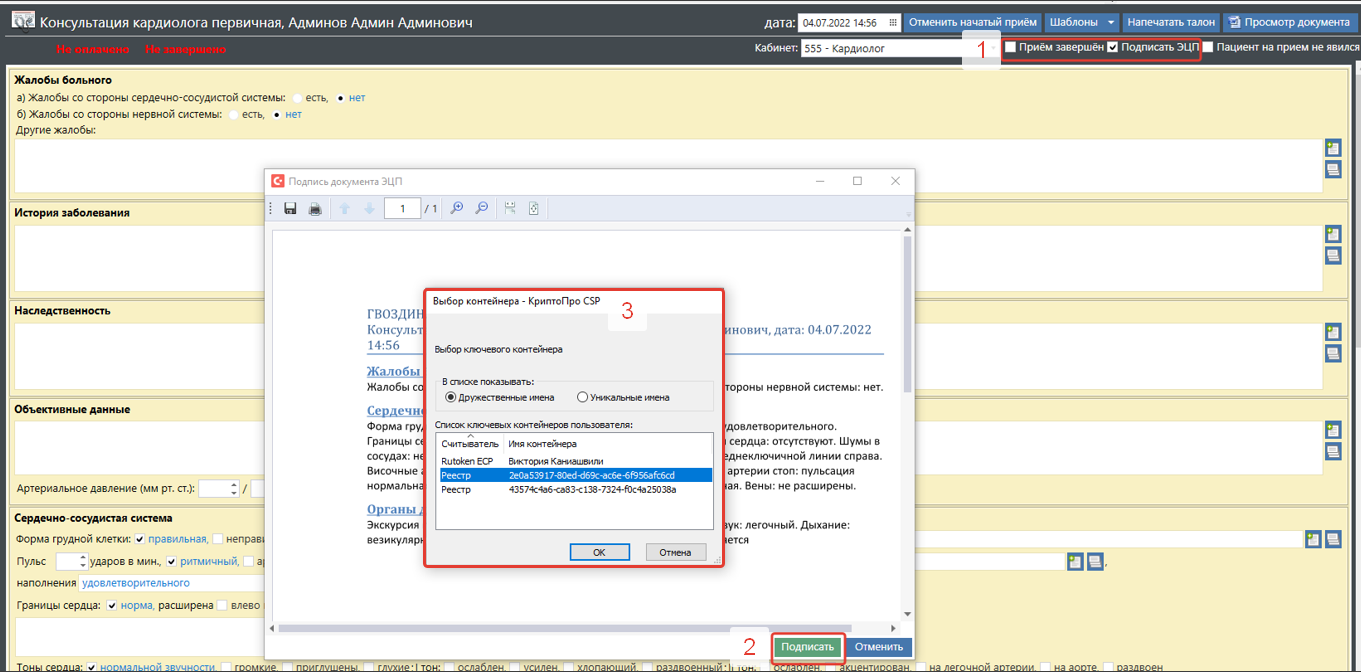Click the add-template icon next to Другие жалобы
Image resolution: width=1361 pixels, height=672 pixels.
[1332, 148]
